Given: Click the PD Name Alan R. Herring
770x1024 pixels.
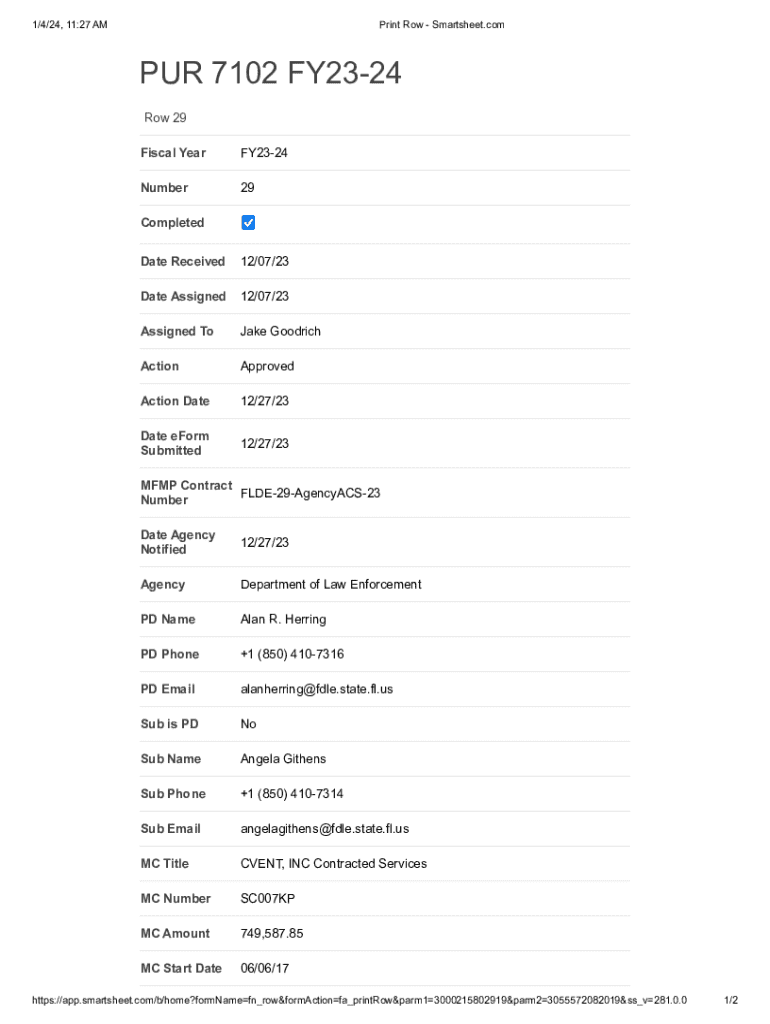Looking at the screenshot, I should pyautogui.click(x=283, y=619).
